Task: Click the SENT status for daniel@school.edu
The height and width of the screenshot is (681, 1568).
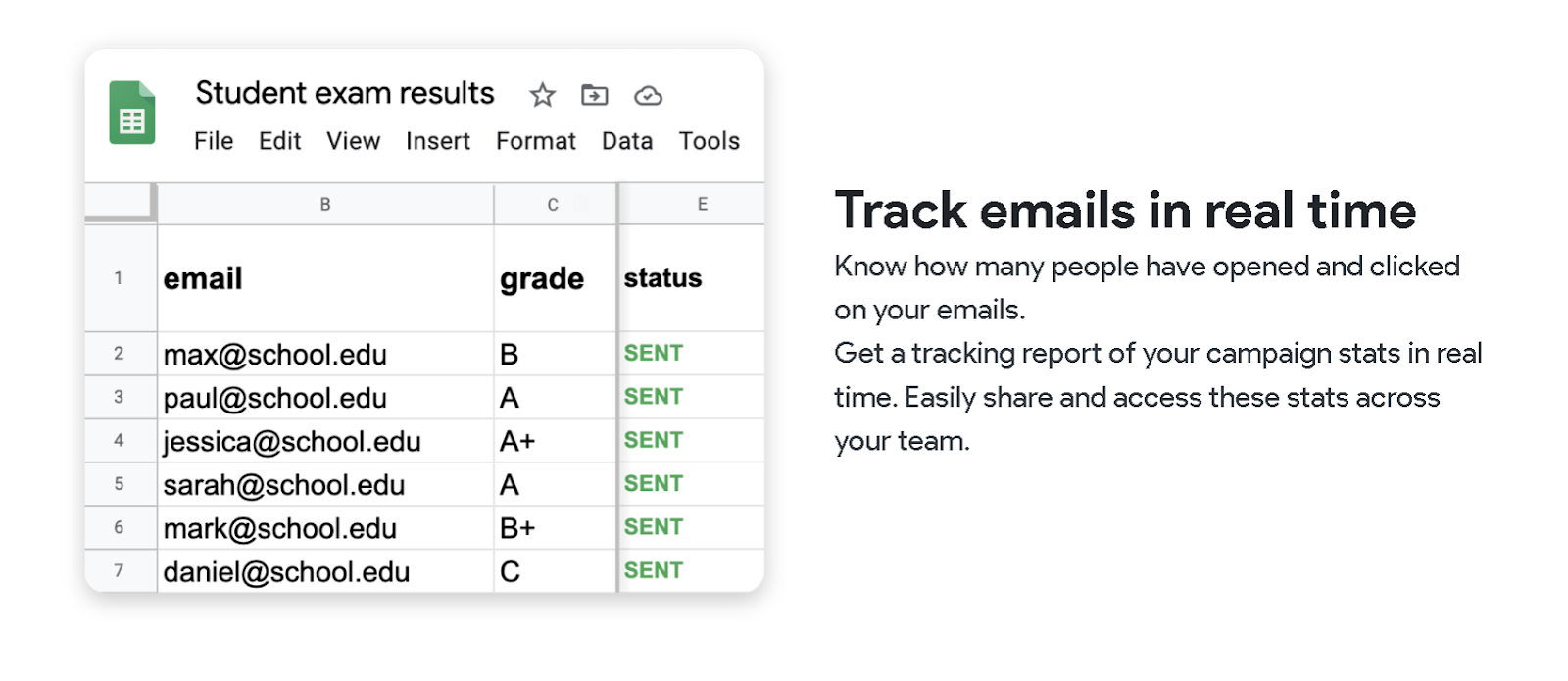Action: click(x=654, y=571)
